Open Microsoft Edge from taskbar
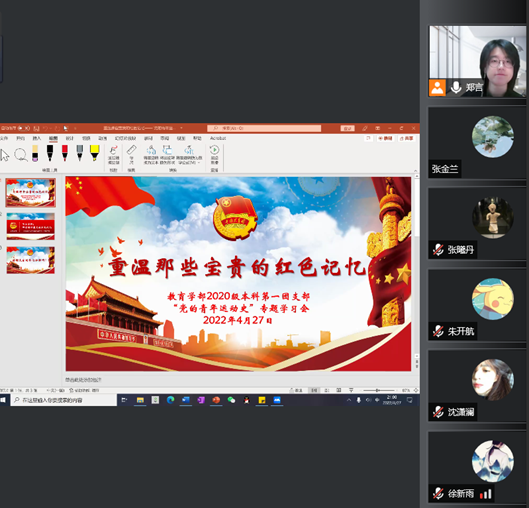 (170, 400)
